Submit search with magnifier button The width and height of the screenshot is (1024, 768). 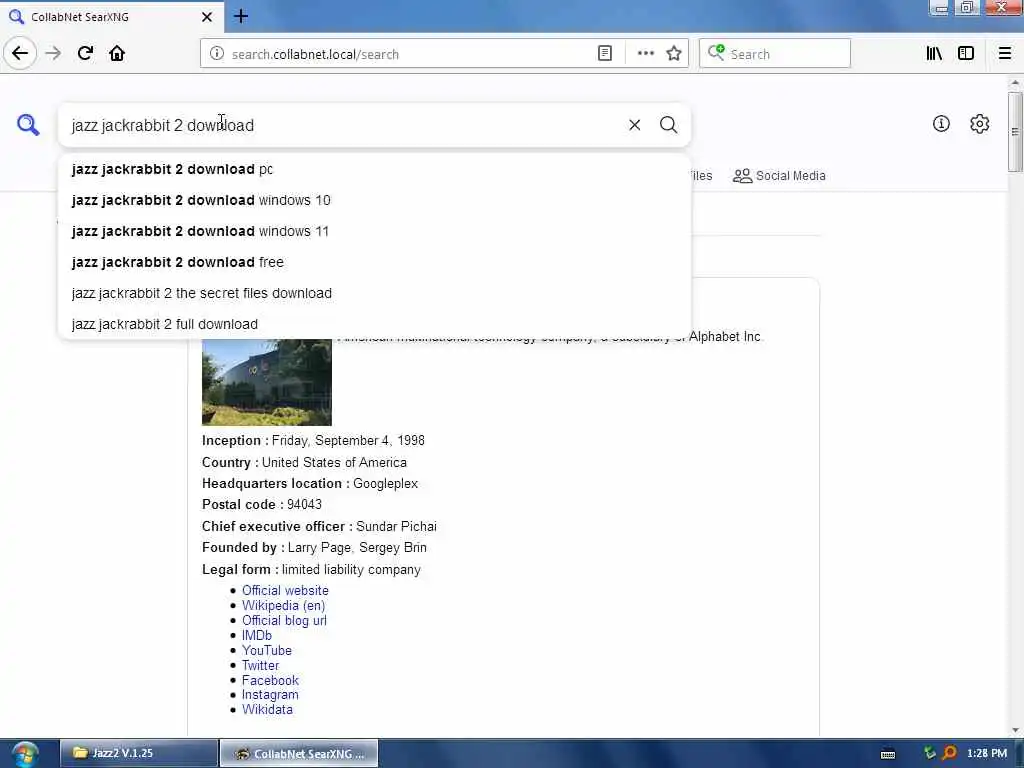668,125
